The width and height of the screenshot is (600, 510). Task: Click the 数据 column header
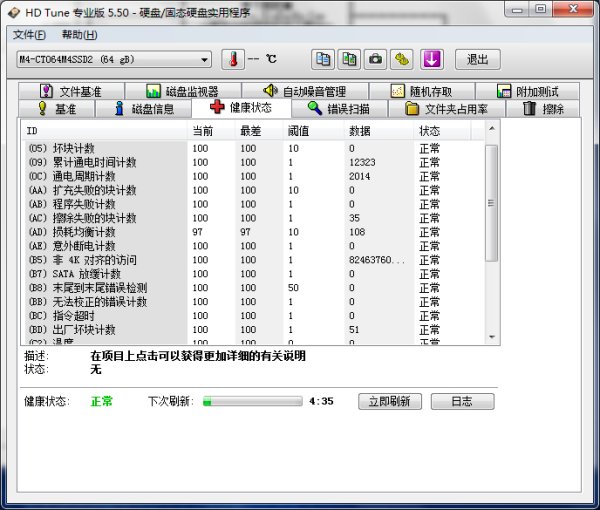pyautogui.click(x=379, y=131)
